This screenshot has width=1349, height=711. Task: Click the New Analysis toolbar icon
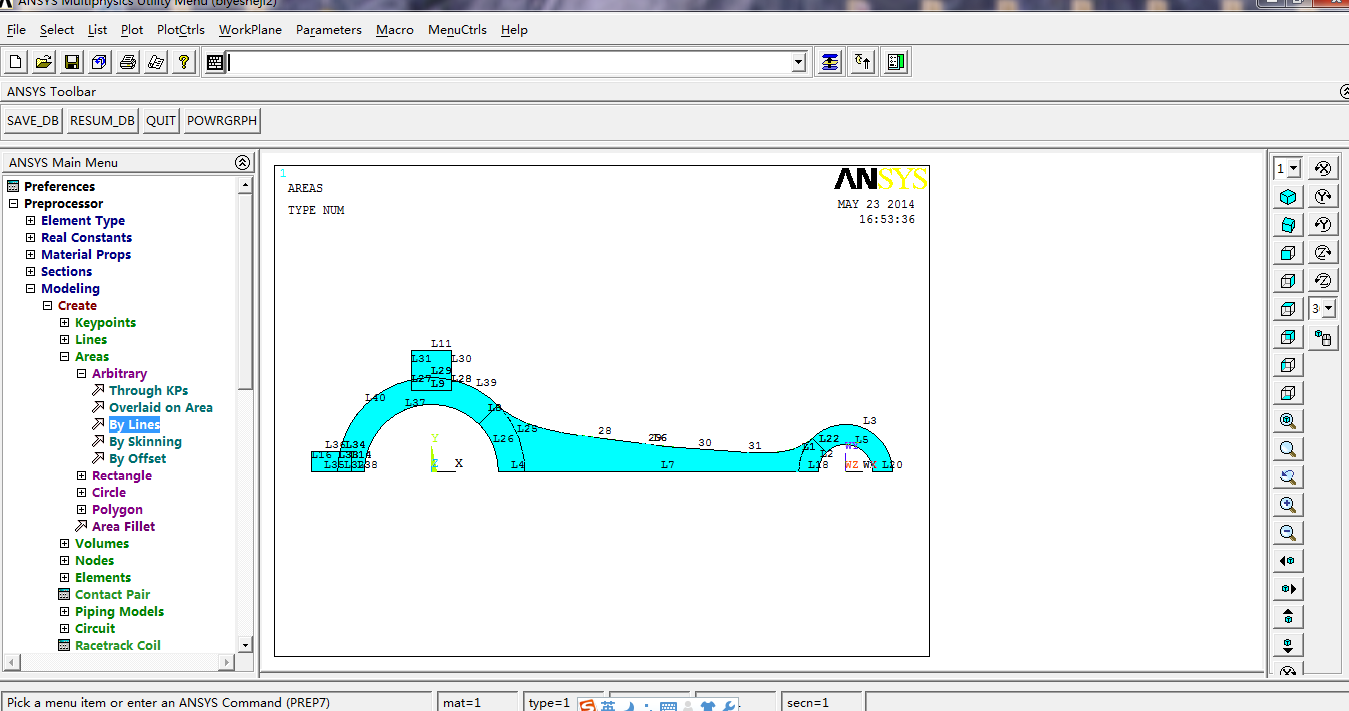tap(16, 62)
